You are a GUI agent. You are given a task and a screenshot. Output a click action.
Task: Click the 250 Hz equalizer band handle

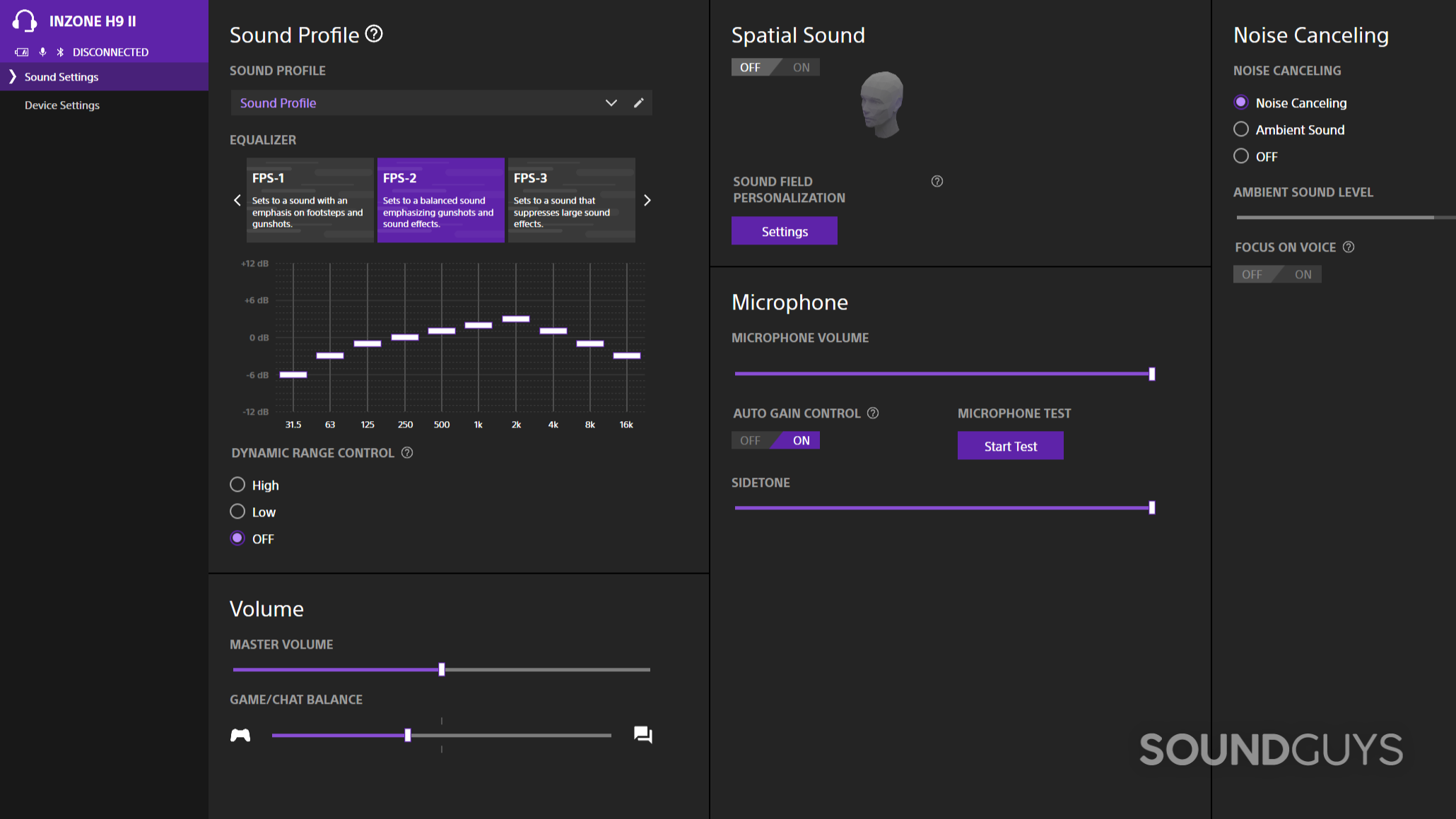click(405, 338)
